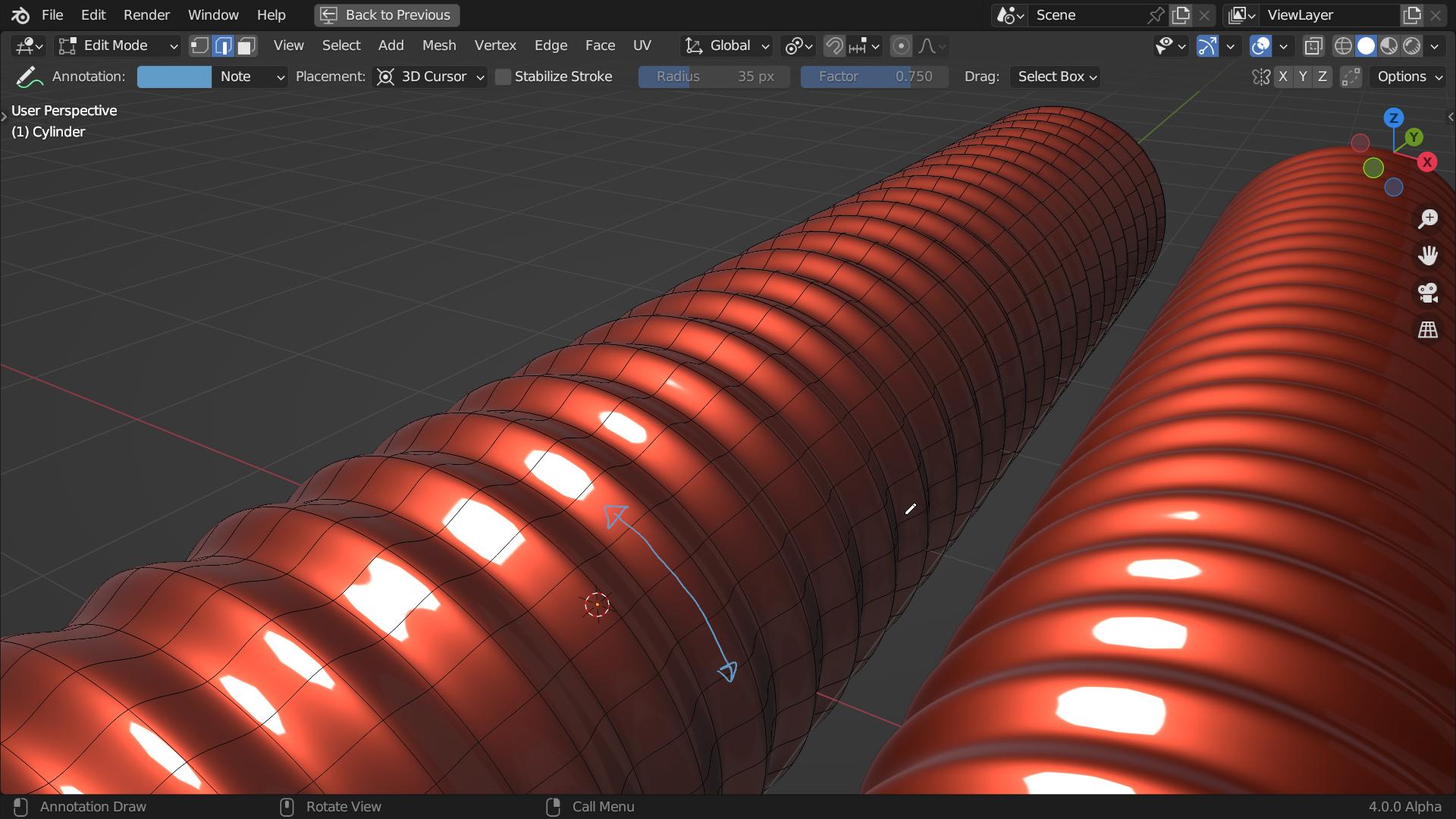1456x819 pixels.
Task: Click the pan view hand icon
Action: click(x=1428, y=256)
